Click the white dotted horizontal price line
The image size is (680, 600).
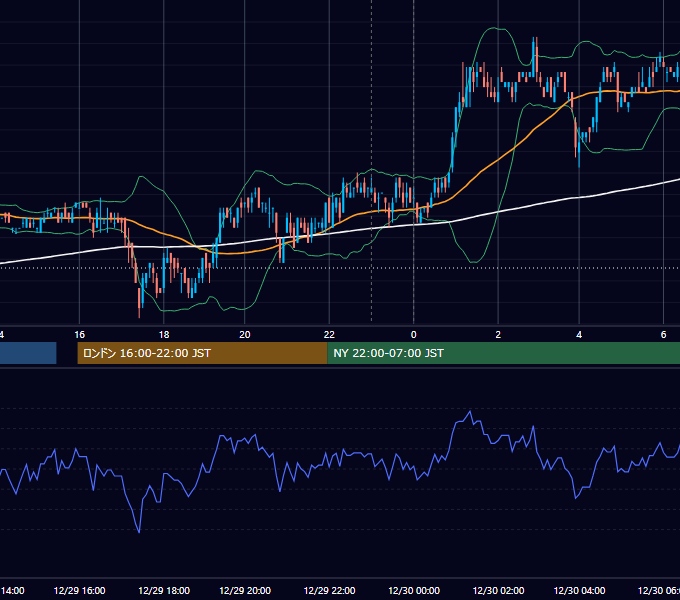[338, 268]
